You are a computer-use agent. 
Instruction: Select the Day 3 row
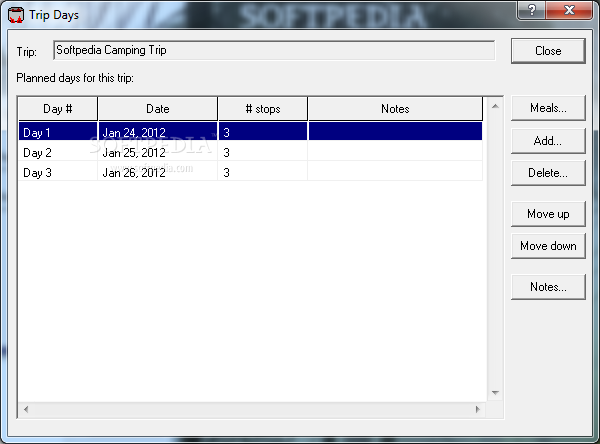point(250,173)
